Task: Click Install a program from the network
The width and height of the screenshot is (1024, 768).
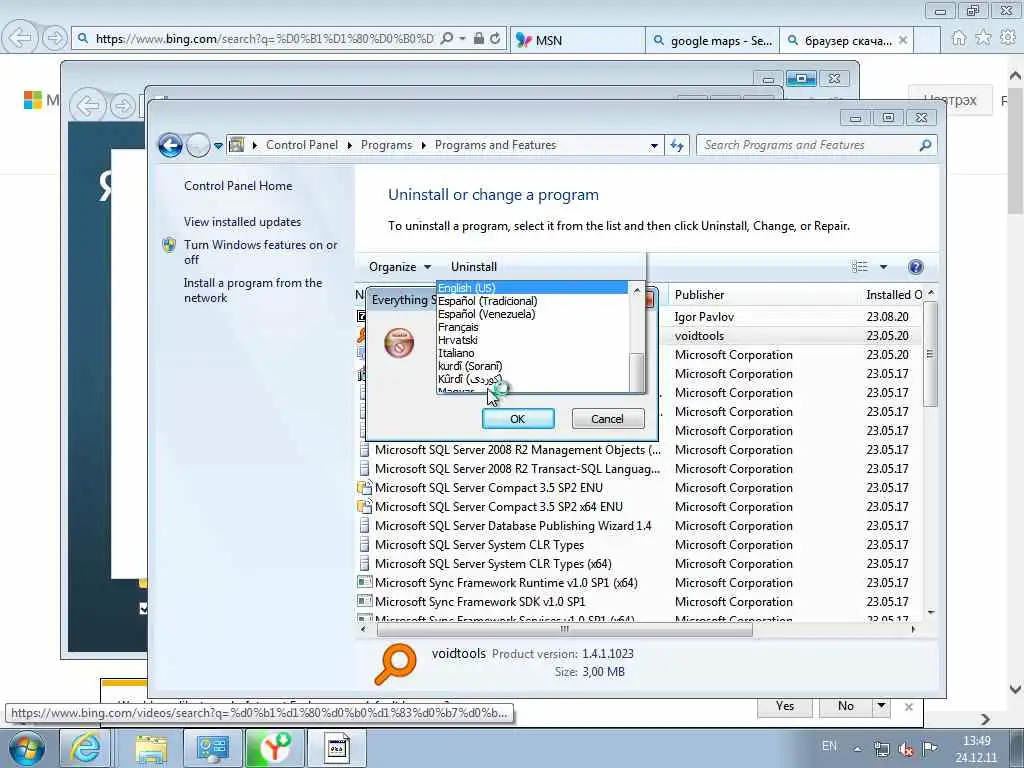Action: coord(253,290)
